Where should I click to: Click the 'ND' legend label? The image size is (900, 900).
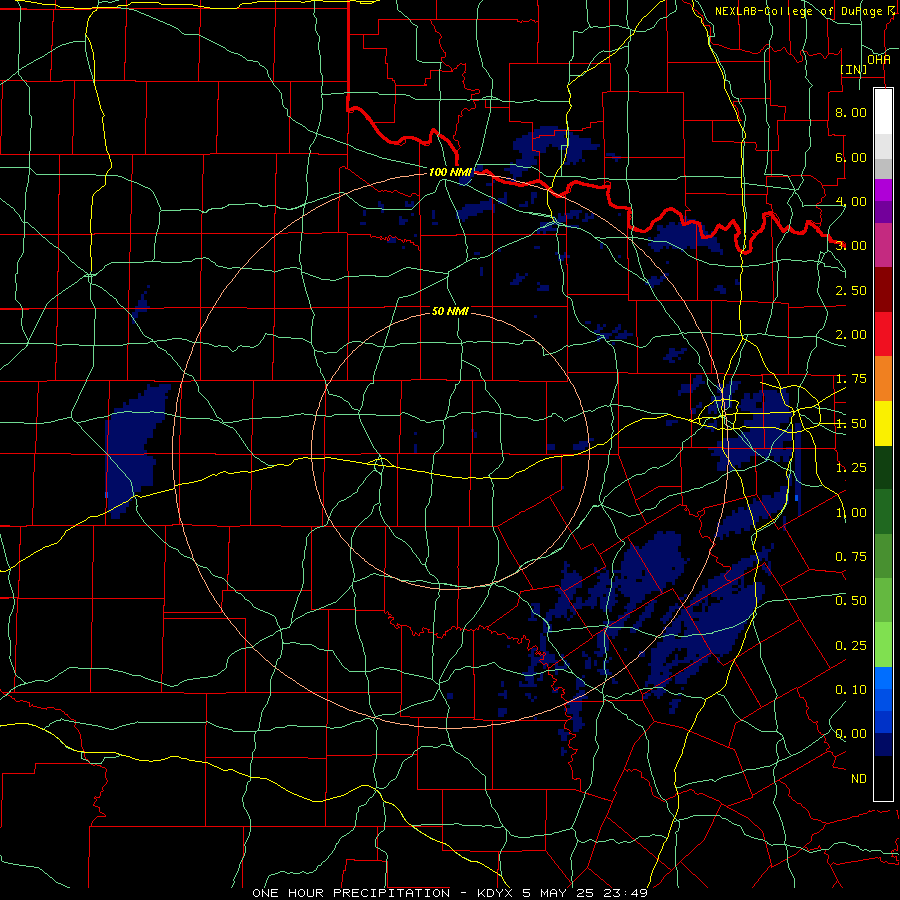(x=859, y=779)
